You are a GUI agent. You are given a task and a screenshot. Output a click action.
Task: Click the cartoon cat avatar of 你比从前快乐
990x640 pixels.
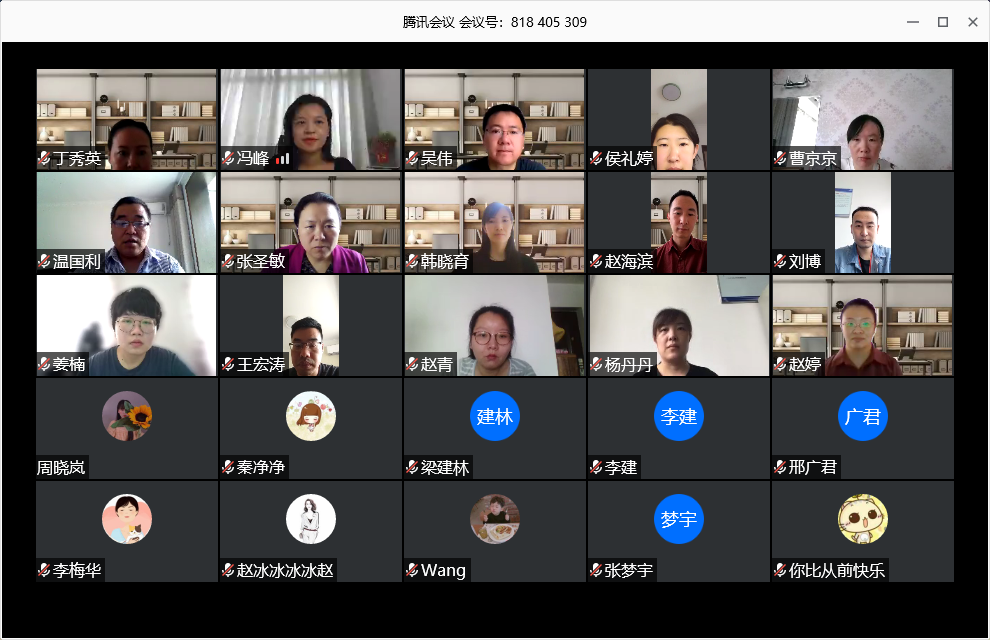click(x=862, y=519)
